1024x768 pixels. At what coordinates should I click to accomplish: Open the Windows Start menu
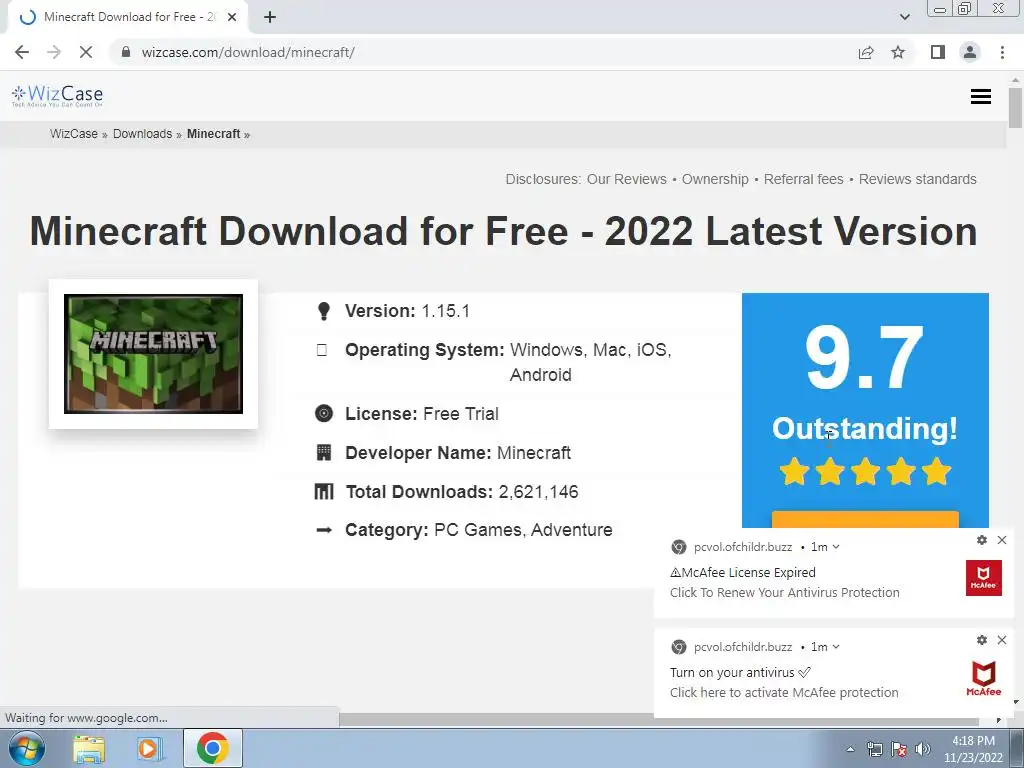[x=27, y=748]
